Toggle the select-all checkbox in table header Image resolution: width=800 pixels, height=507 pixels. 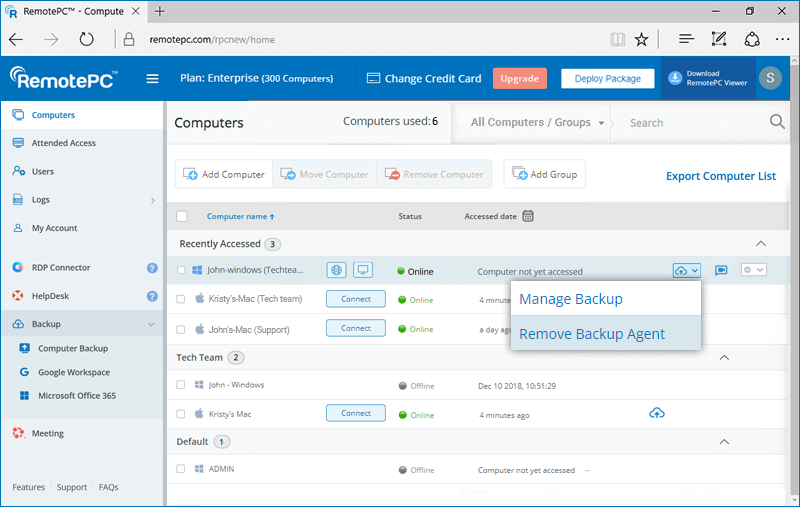tap(182, 216)
